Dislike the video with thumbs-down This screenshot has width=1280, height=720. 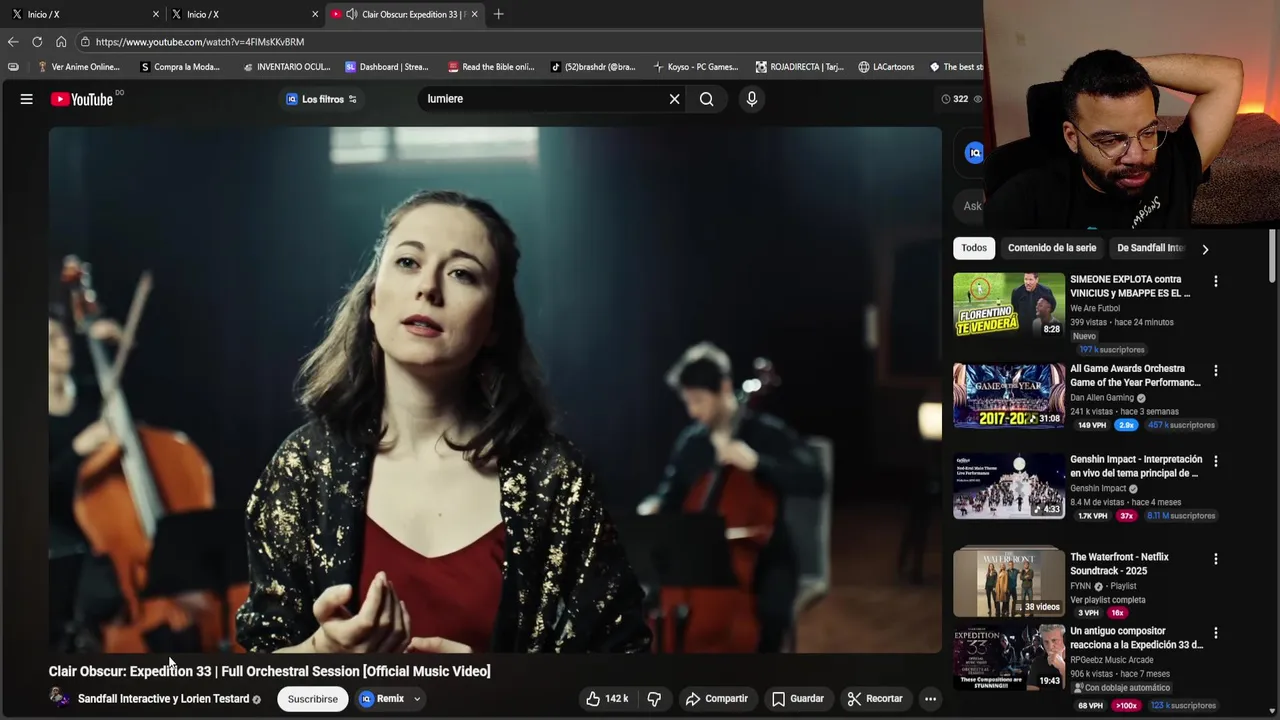[654, 699]
